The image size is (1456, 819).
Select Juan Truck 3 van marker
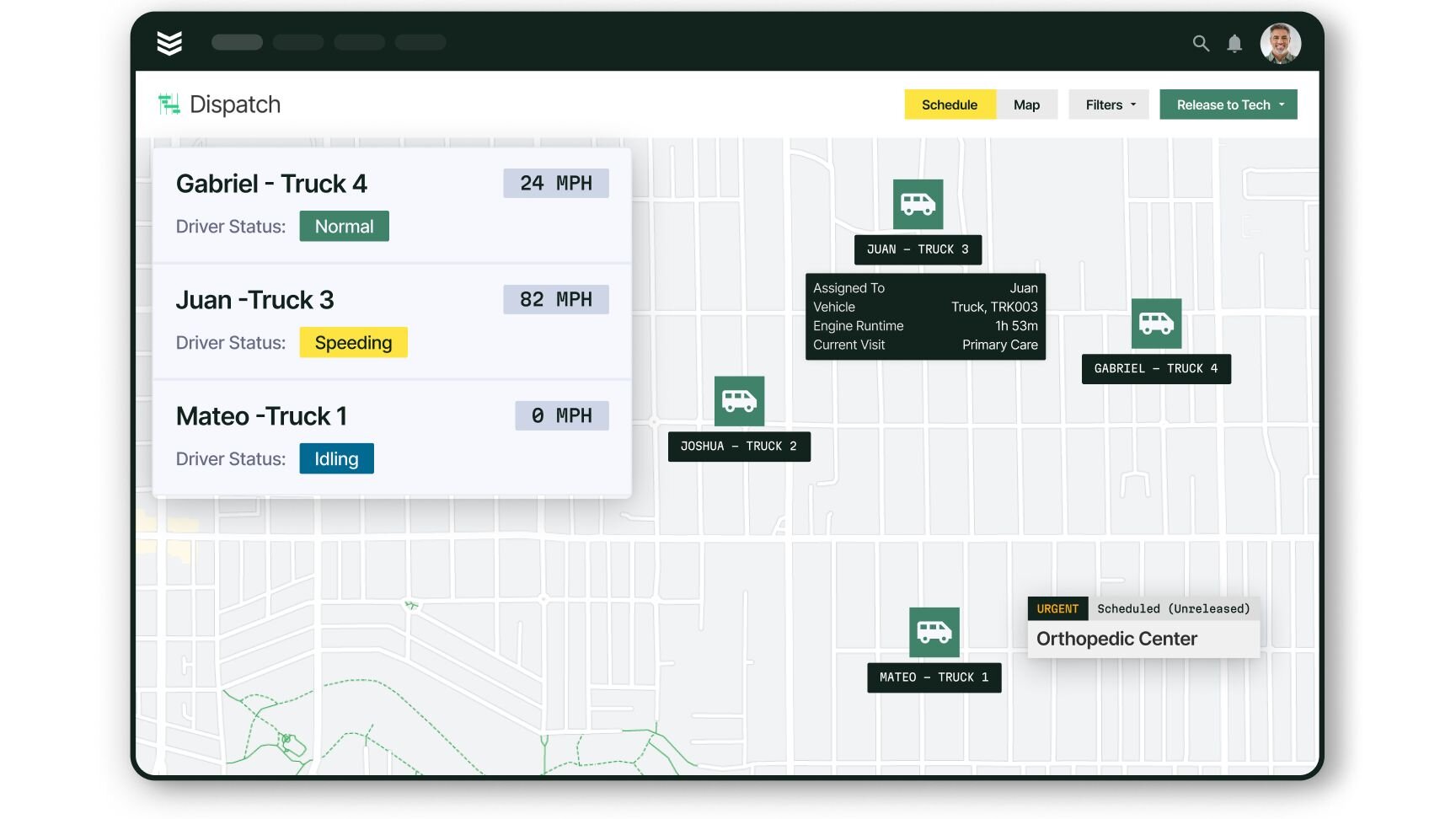pyautogui.click(x=918, y=204)
